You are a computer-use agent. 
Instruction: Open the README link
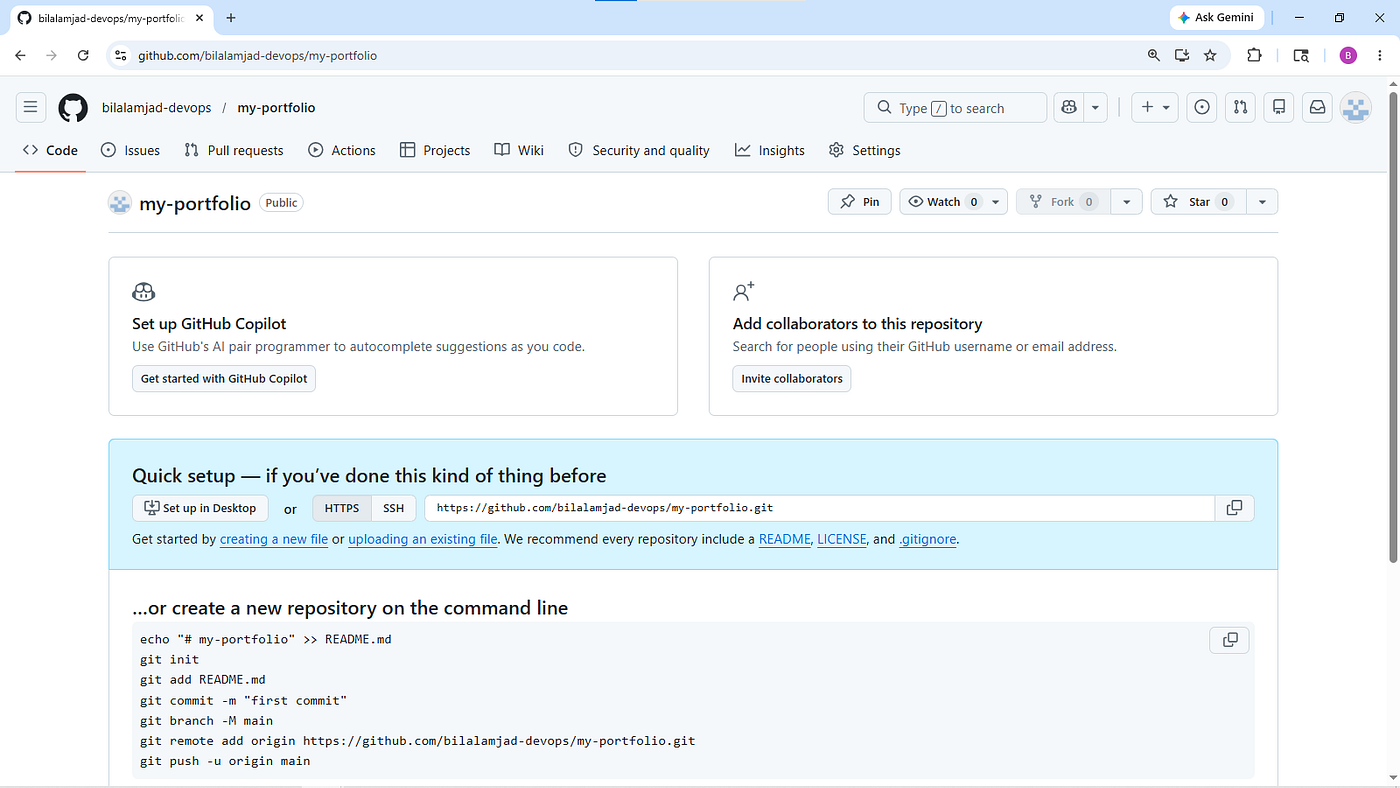tap(785, 539)
